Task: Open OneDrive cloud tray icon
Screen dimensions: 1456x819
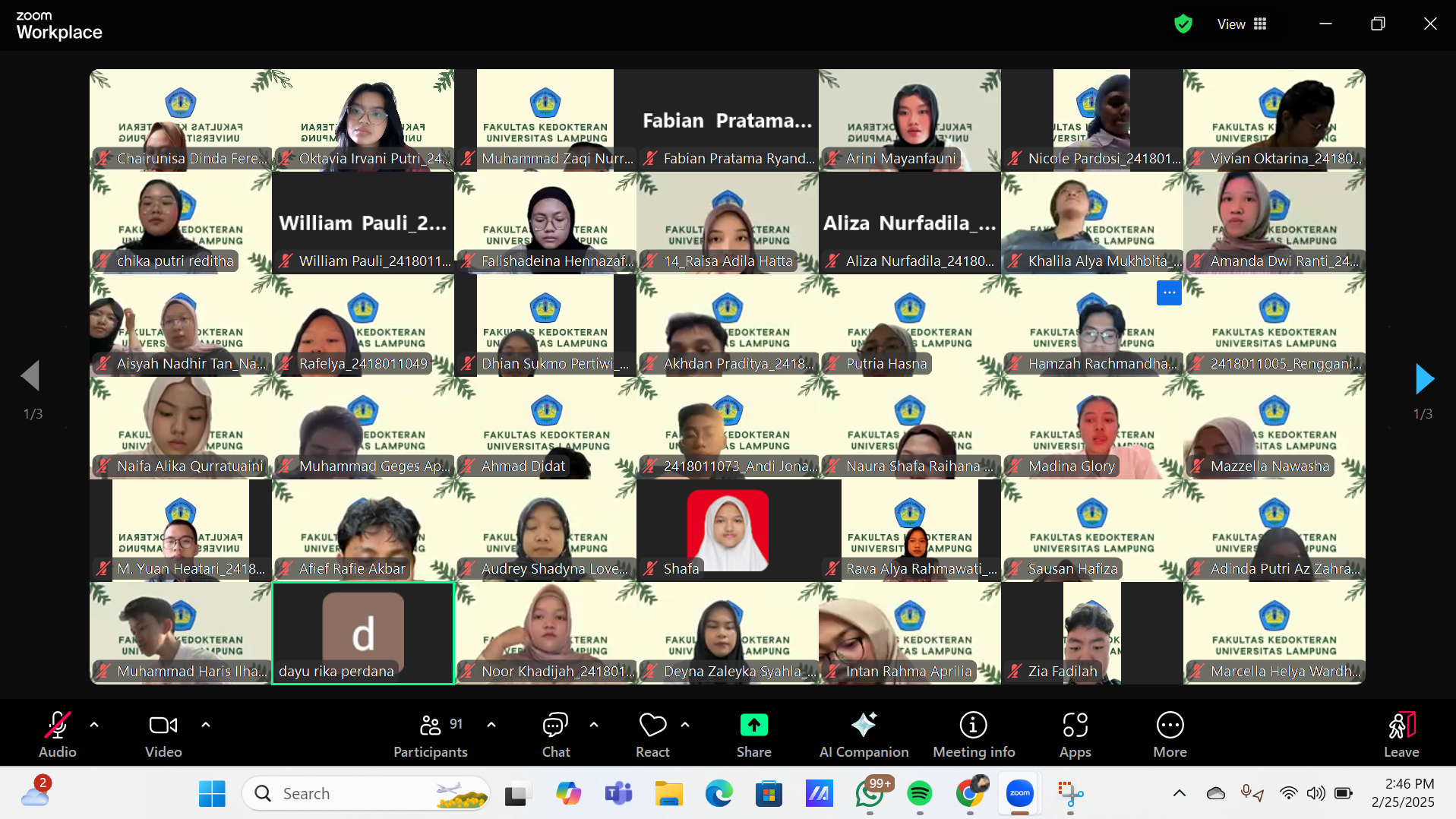Action: [1216, 794]
